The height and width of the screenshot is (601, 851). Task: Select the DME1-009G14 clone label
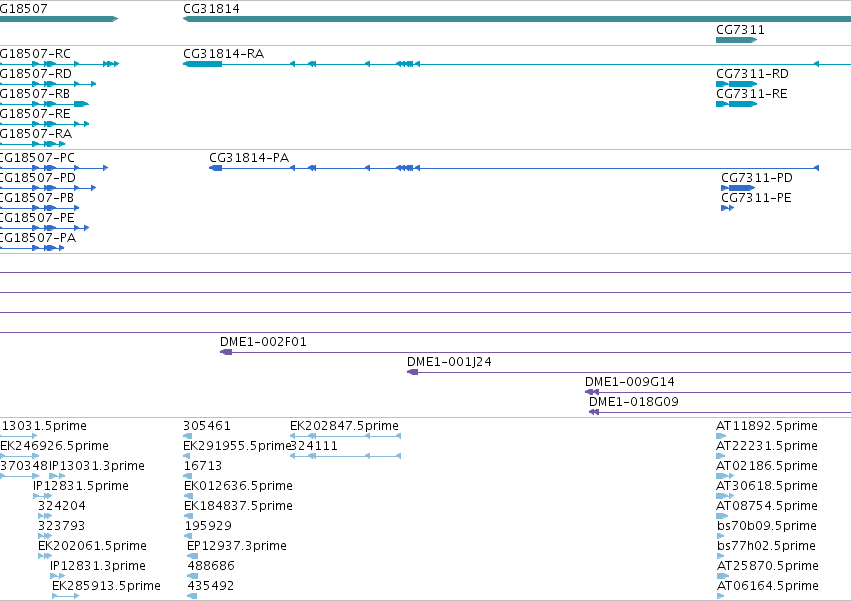point(630,382)
